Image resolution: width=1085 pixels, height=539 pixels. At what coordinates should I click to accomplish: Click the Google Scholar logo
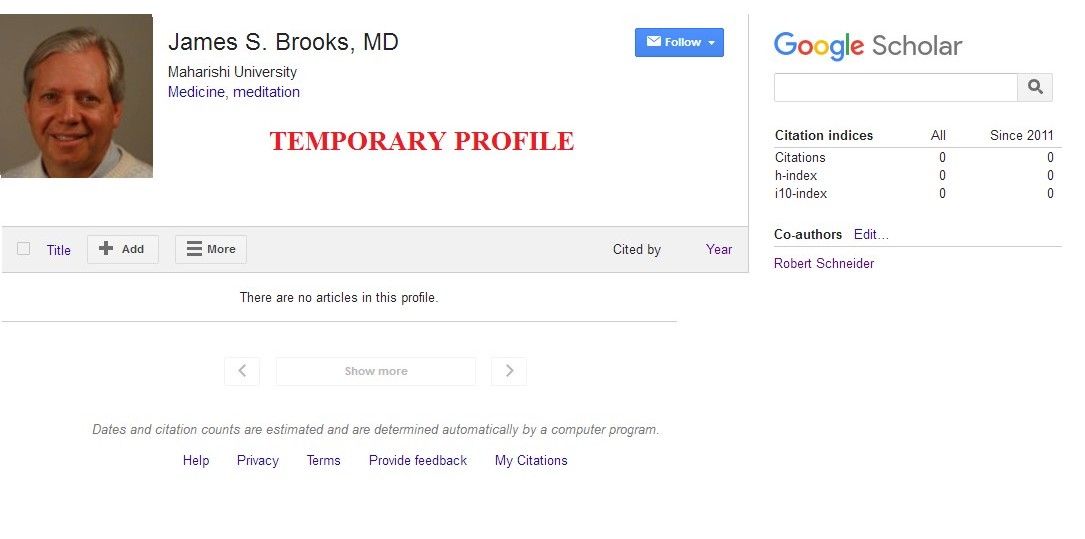coord(868,46)
